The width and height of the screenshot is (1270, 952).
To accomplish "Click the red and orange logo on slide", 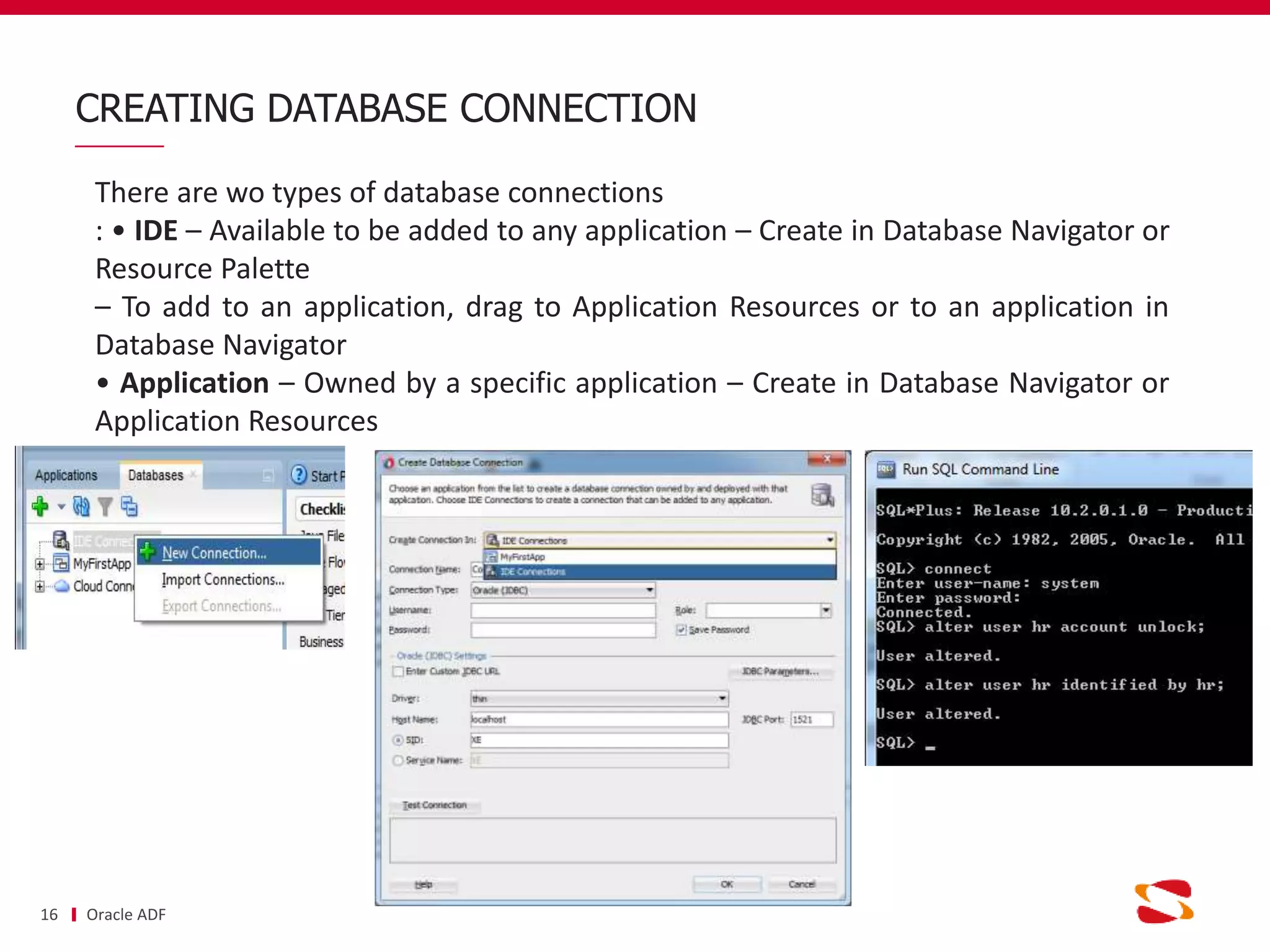I will [1164, 901].
